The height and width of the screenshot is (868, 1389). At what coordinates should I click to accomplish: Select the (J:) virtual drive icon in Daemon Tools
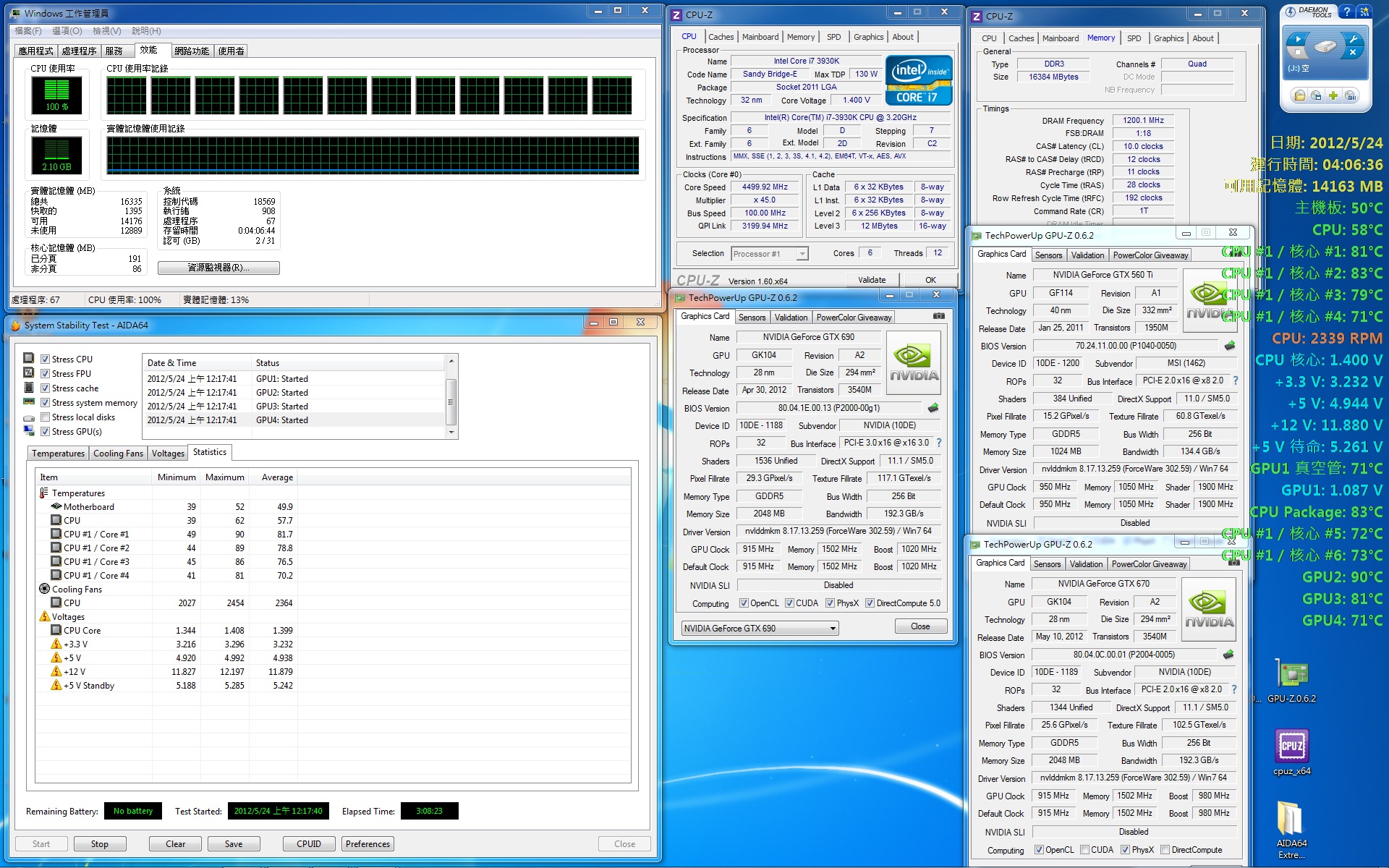1325,48
